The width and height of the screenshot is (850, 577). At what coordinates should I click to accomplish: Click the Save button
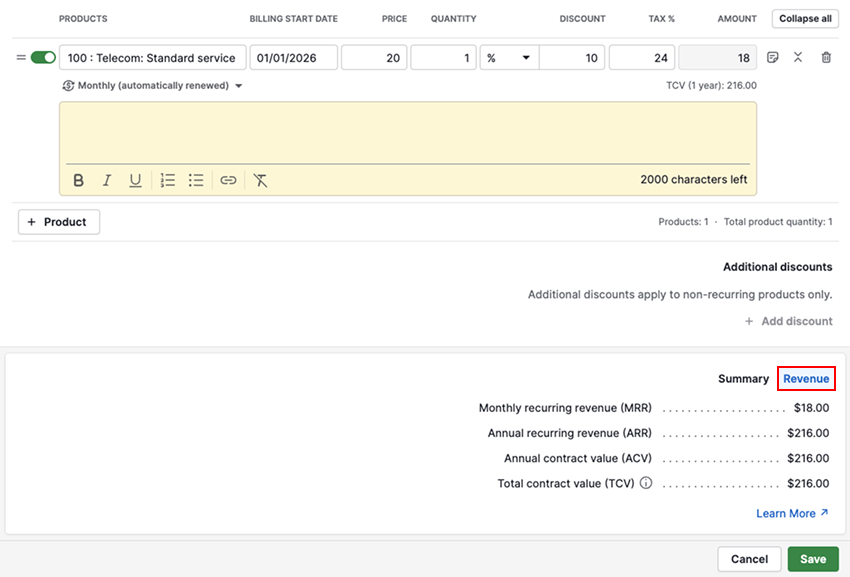813,559
